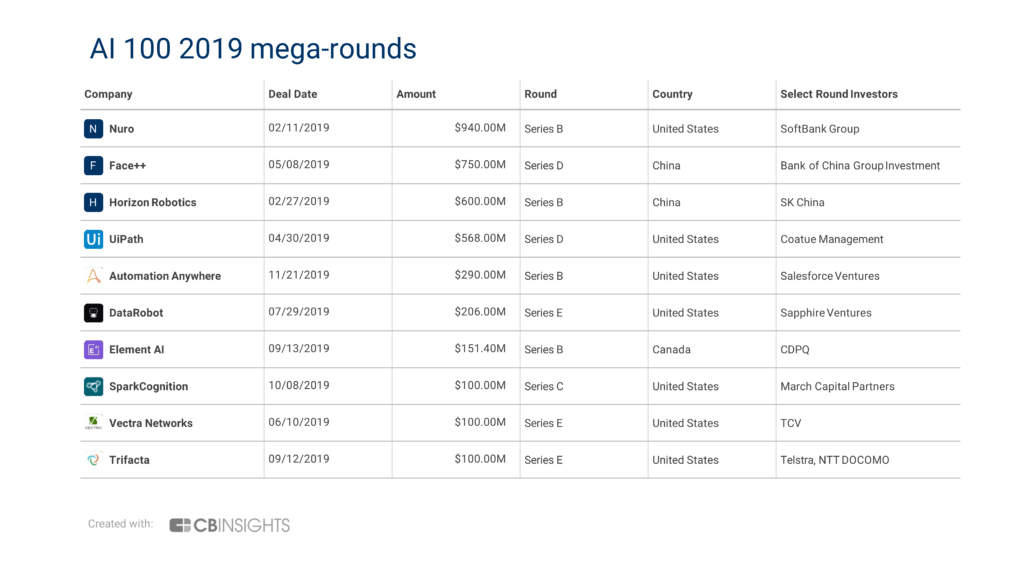The image size is (1024, 576).
Task: Select the Horizon Robotics H icon
Action: click(93, 202)
